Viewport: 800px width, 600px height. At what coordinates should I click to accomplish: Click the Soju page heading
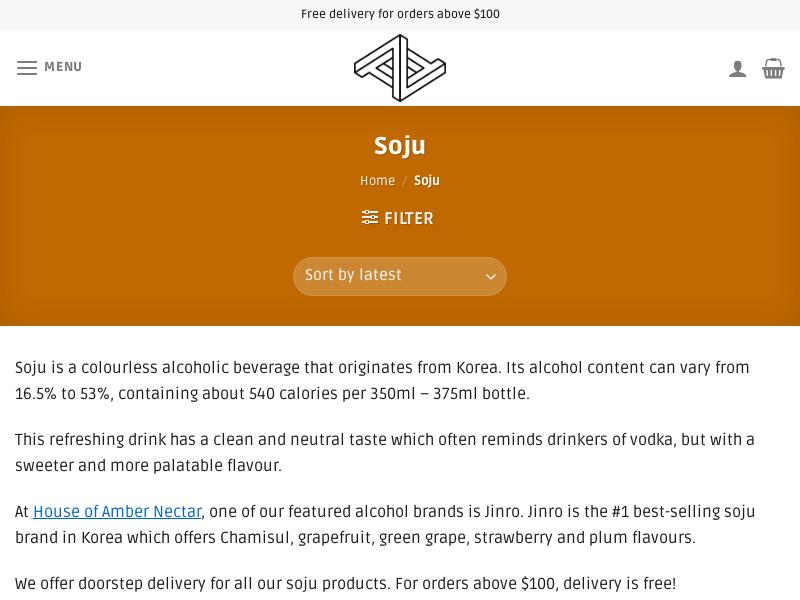click(x=400, y=145)
